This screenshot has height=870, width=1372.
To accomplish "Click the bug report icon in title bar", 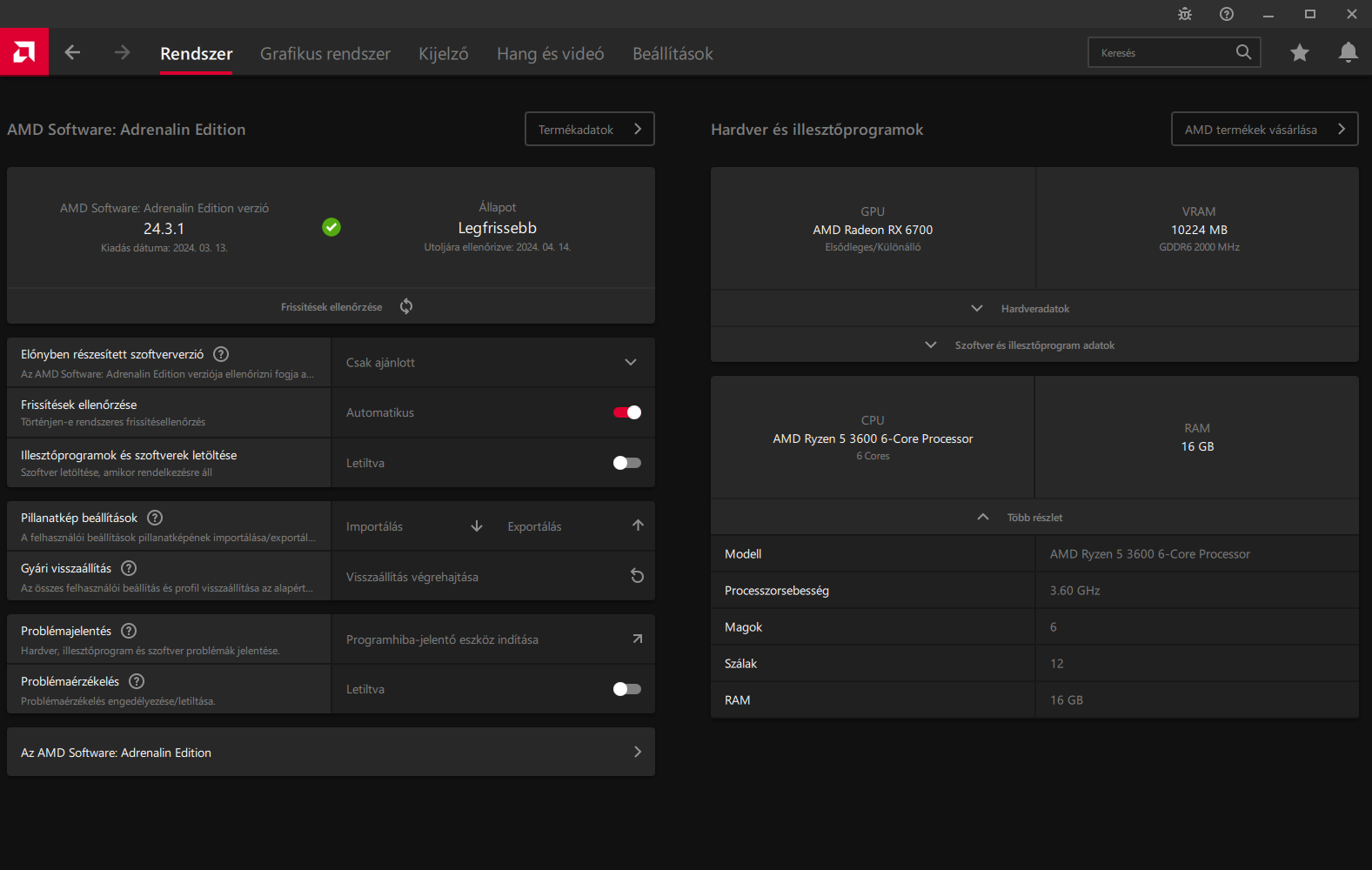I will (x=1185, y=14).
